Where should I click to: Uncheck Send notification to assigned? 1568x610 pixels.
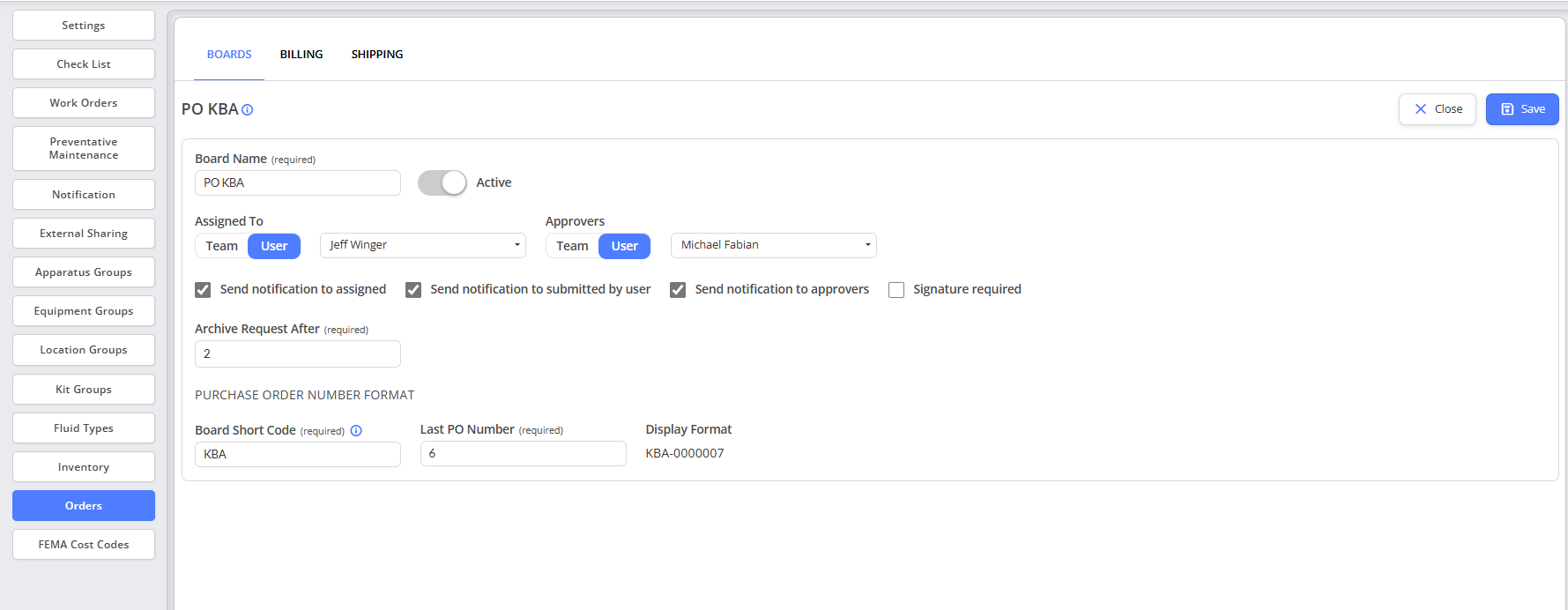tap(204, 290)
